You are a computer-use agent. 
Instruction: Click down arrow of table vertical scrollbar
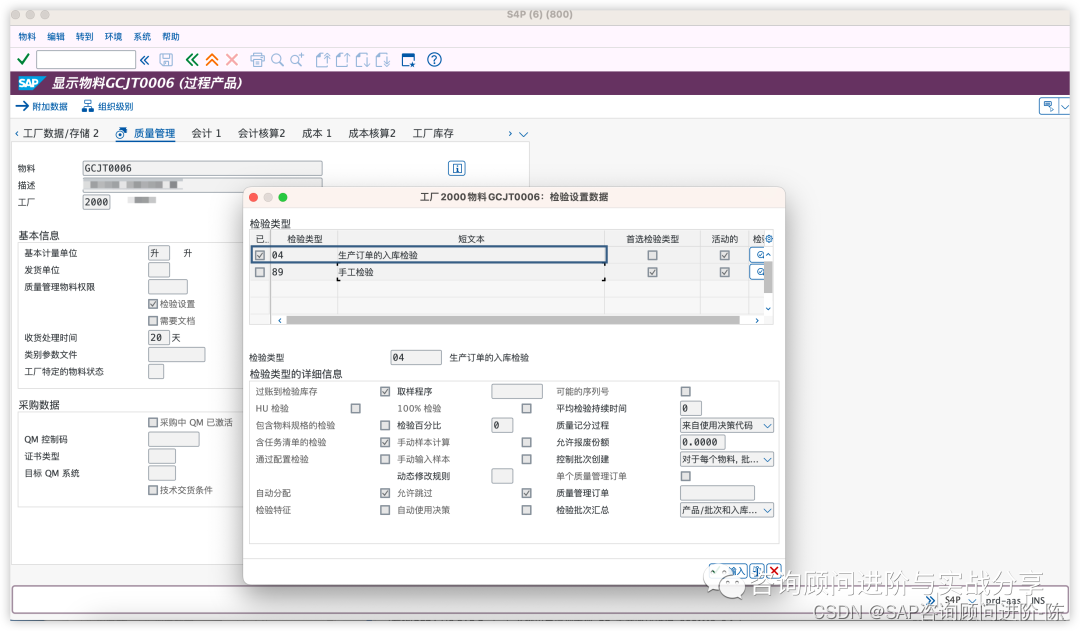click(768, 309)
